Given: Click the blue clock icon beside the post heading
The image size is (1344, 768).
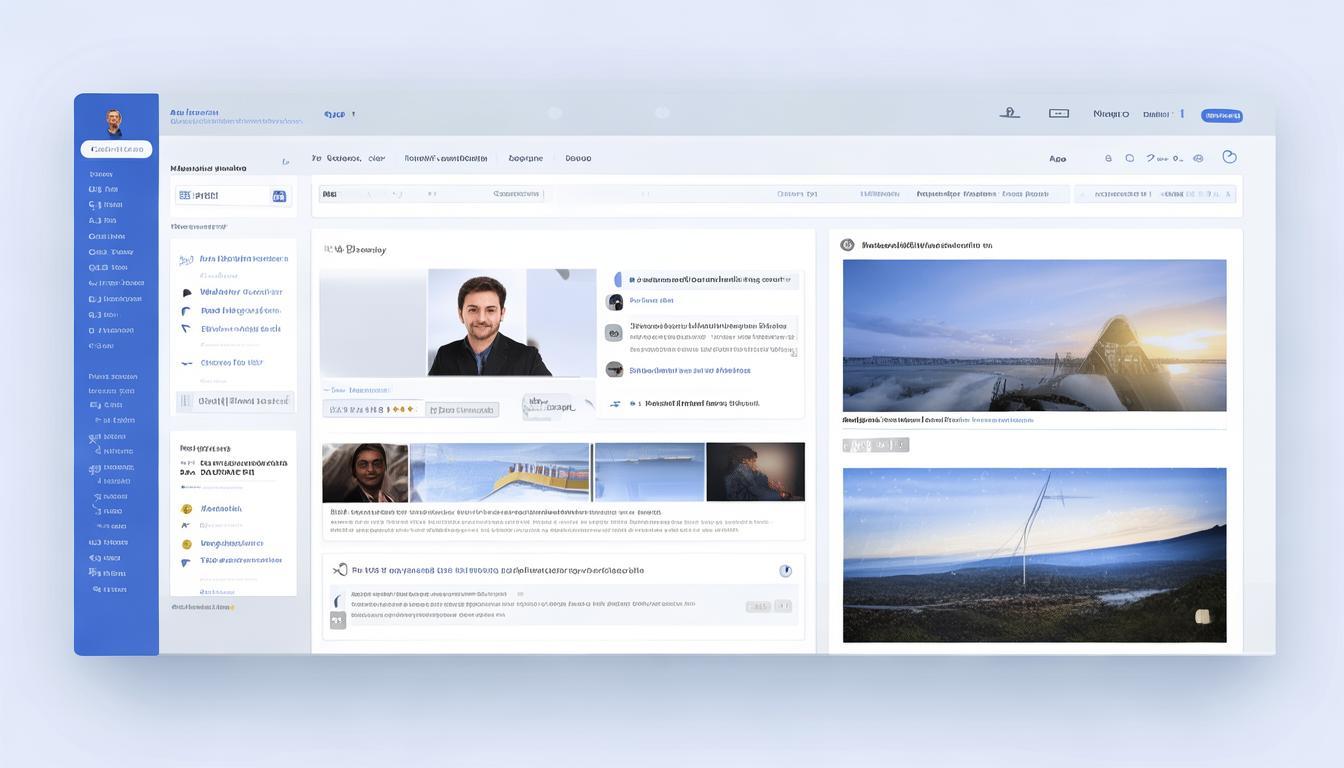Looking at the screenshot, I should [x=785, y=571].
